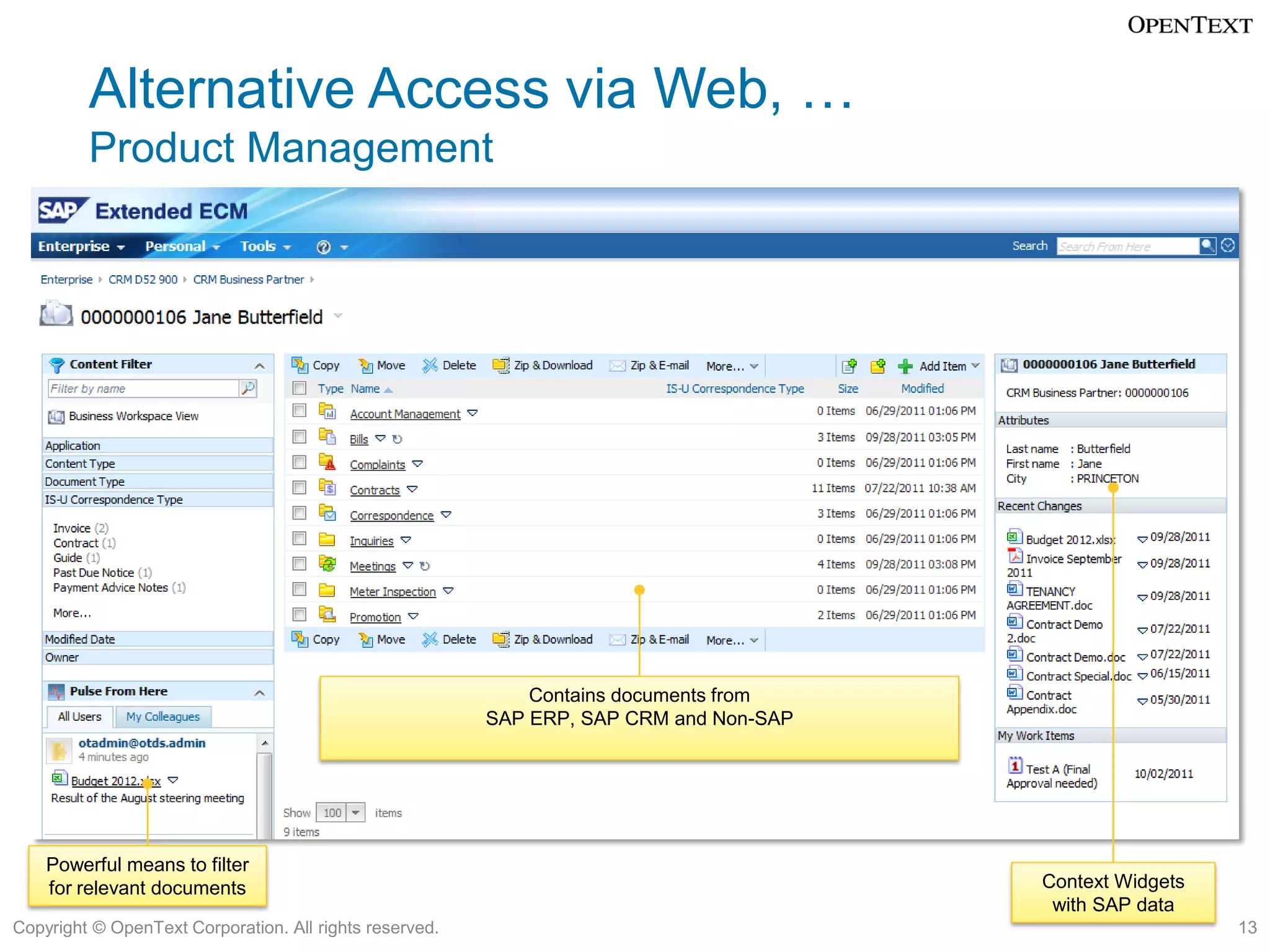Click the Move icon in top toolbar
Viewport: 1270px width, 952px height.
click(366, 365)
